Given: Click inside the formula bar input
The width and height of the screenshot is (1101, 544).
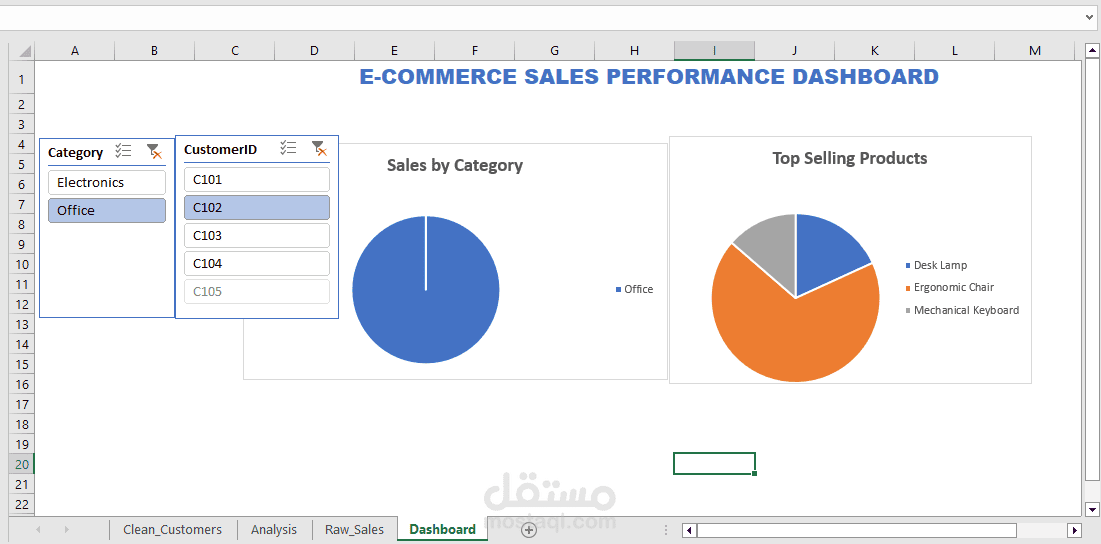Looking at the screenshot, I should pyautogui.click(x=541, y=17).
